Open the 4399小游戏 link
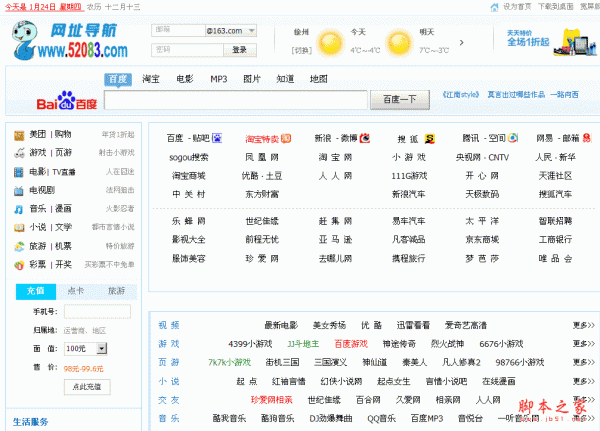The height and width of the screenshot is (431, 600). pyautogui.click(x=250, y=344)
